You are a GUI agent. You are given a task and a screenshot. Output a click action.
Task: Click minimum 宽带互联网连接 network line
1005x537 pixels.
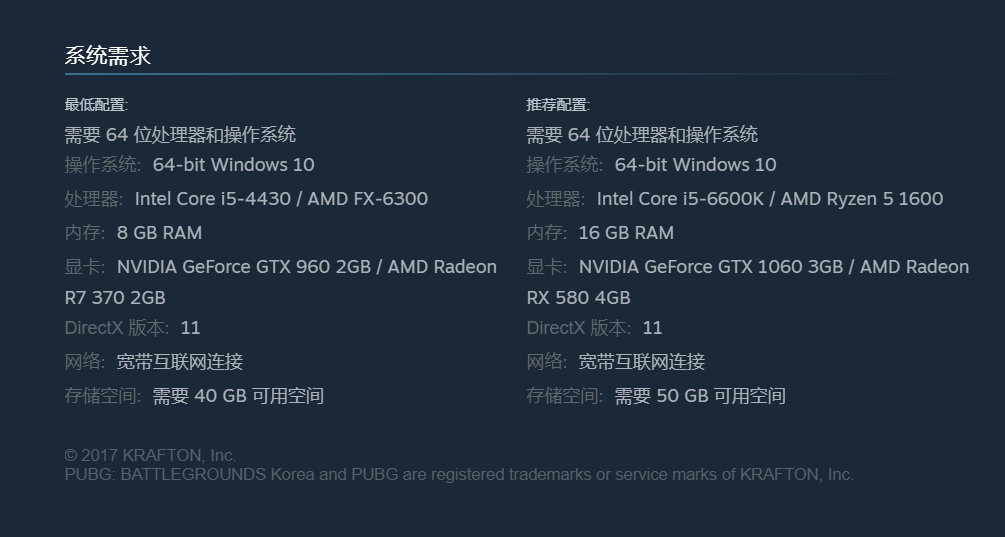point(154,362)
